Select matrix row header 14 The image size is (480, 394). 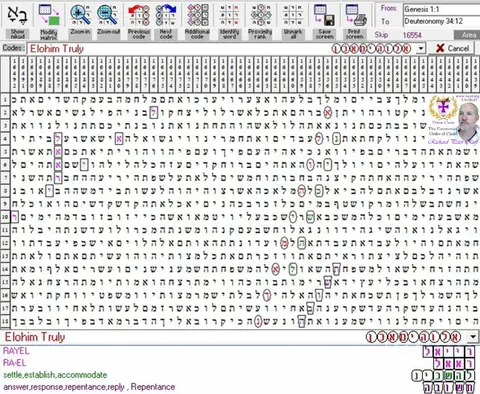click(5, 269)
